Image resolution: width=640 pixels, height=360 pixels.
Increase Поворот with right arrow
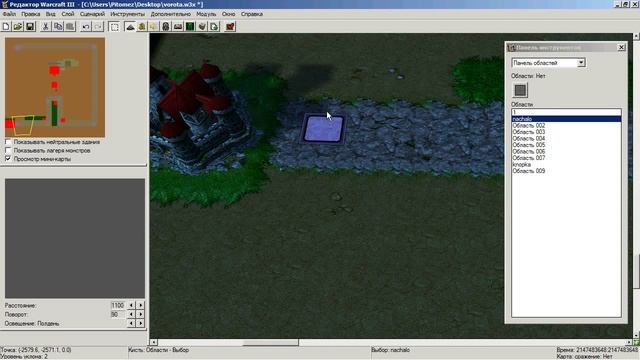(x=140, y=314)
